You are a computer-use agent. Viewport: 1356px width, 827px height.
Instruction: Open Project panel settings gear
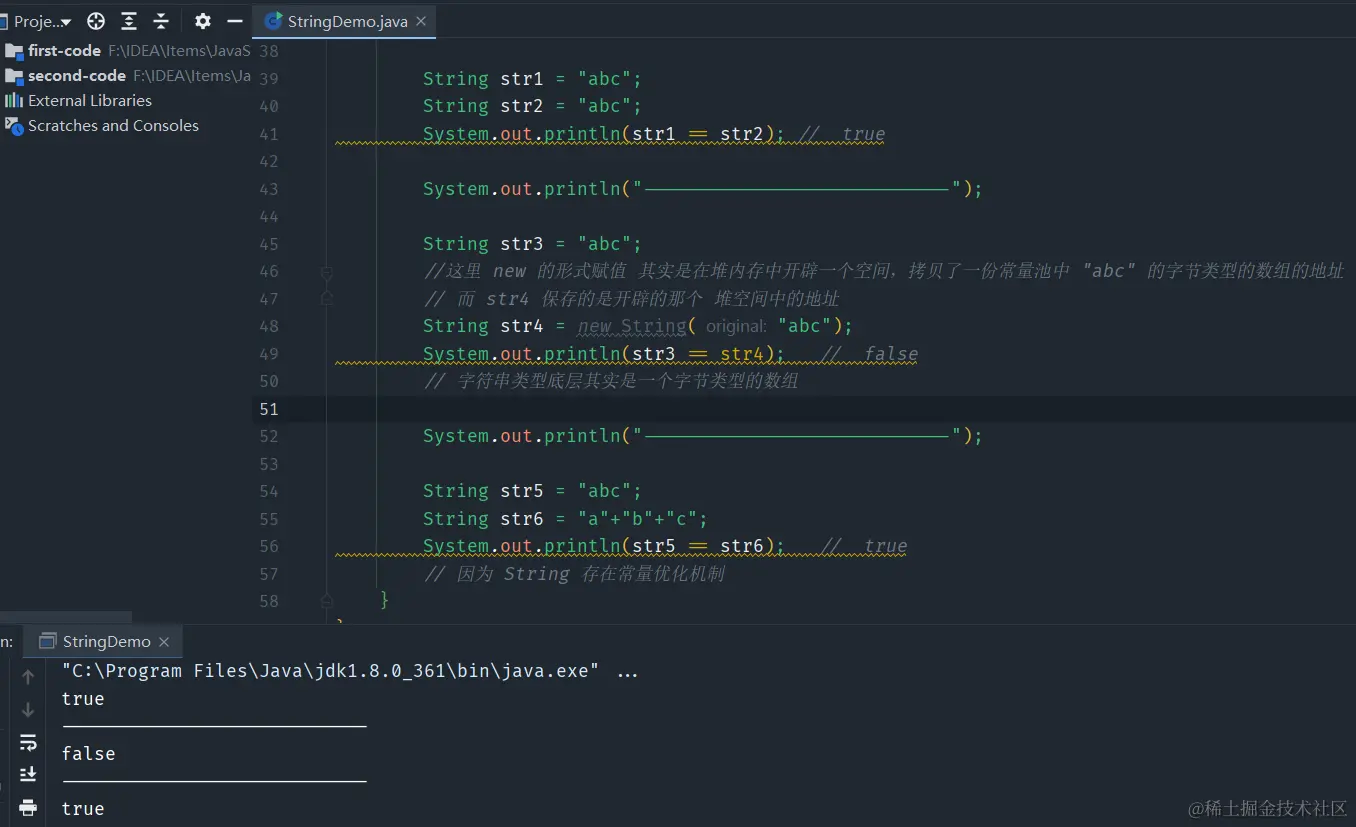(x=203, y=21)
